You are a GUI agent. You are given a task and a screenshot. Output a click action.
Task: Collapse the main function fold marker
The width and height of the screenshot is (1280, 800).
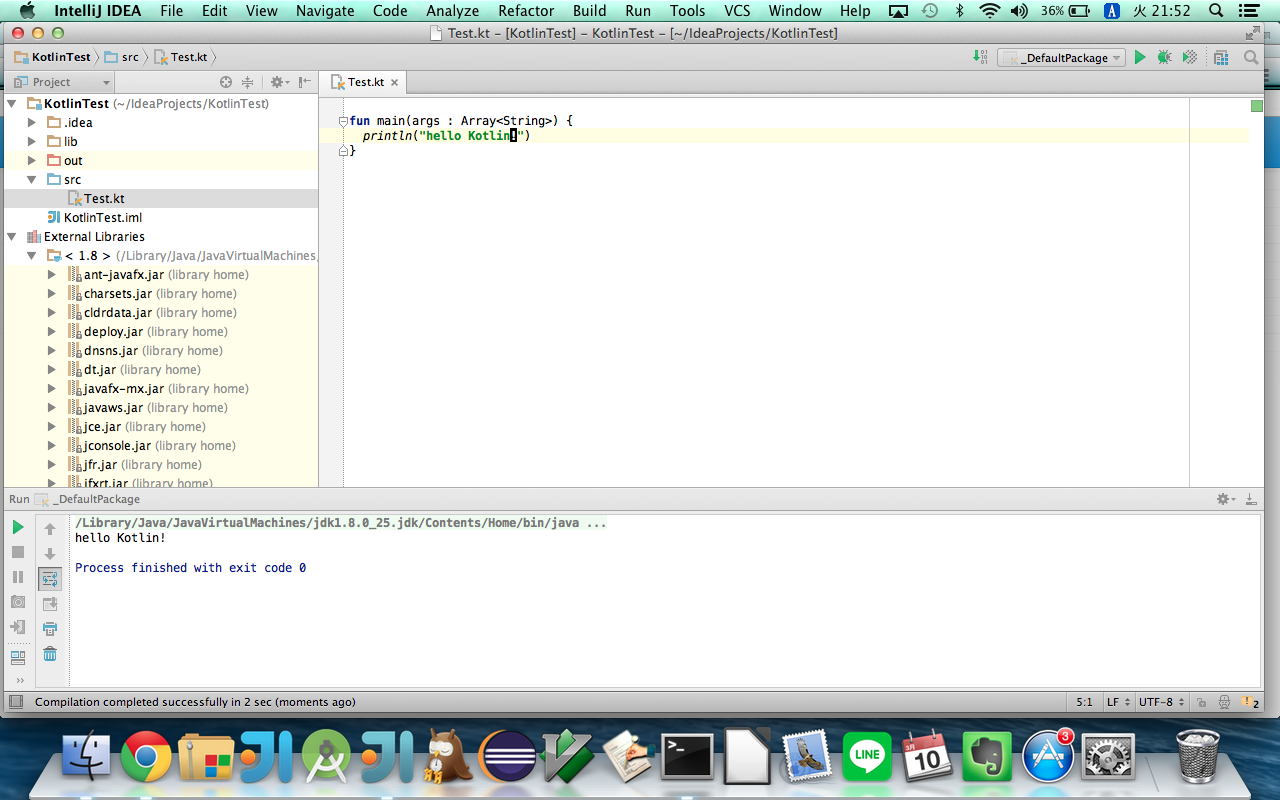pos(343,121)
